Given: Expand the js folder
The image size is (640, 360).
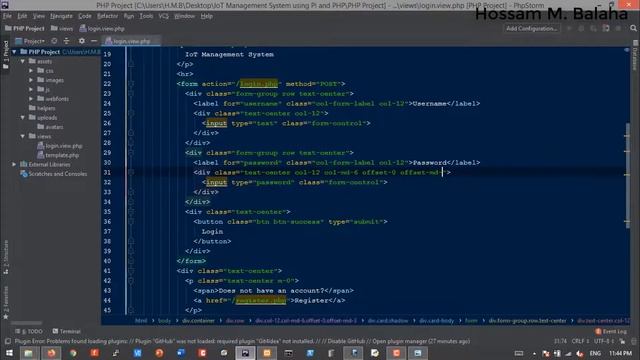Looking at the screenshot, I should point(31,89).
